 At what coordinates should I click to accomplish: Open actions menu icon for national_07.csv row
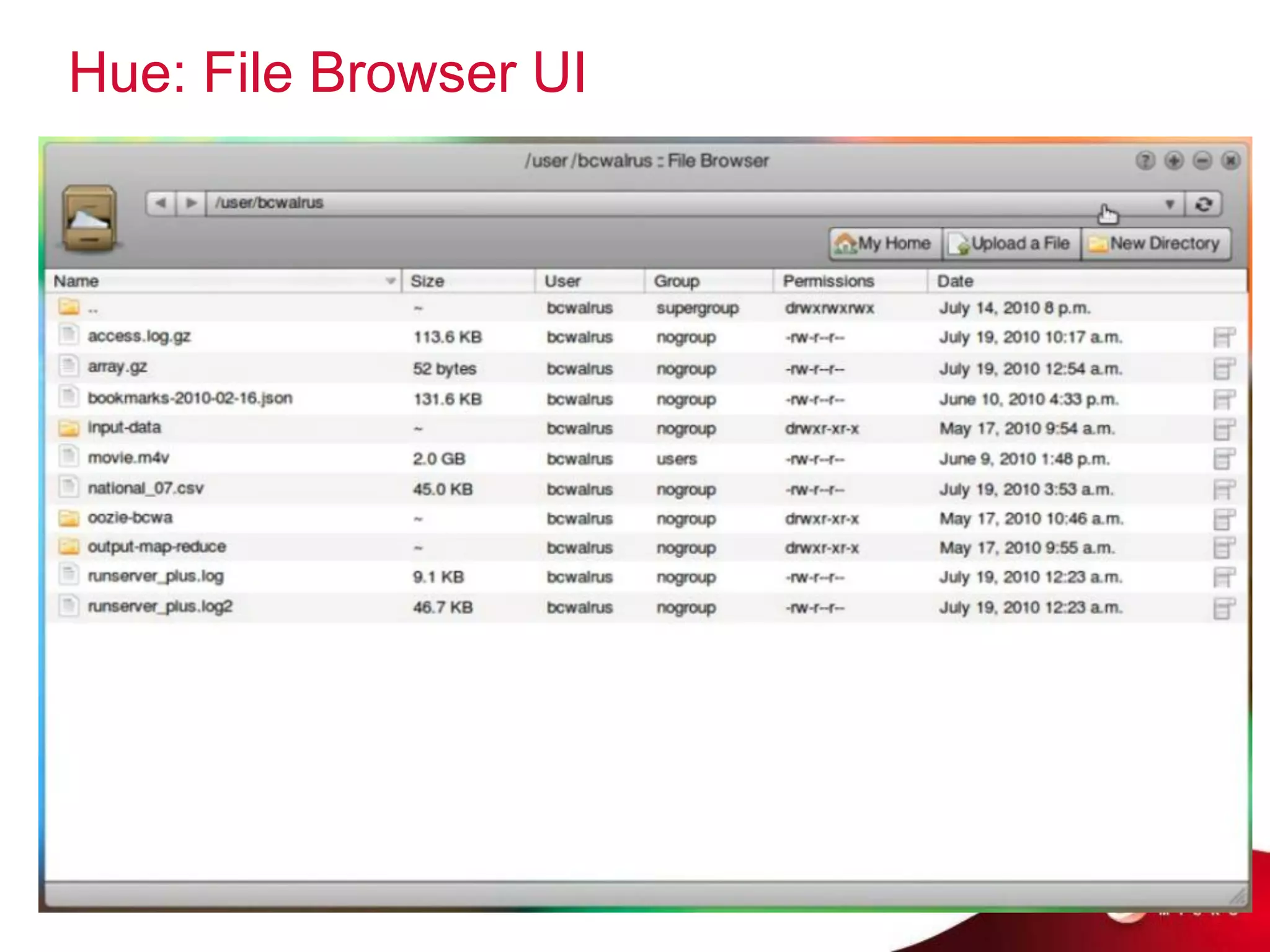pos(1223,490)
